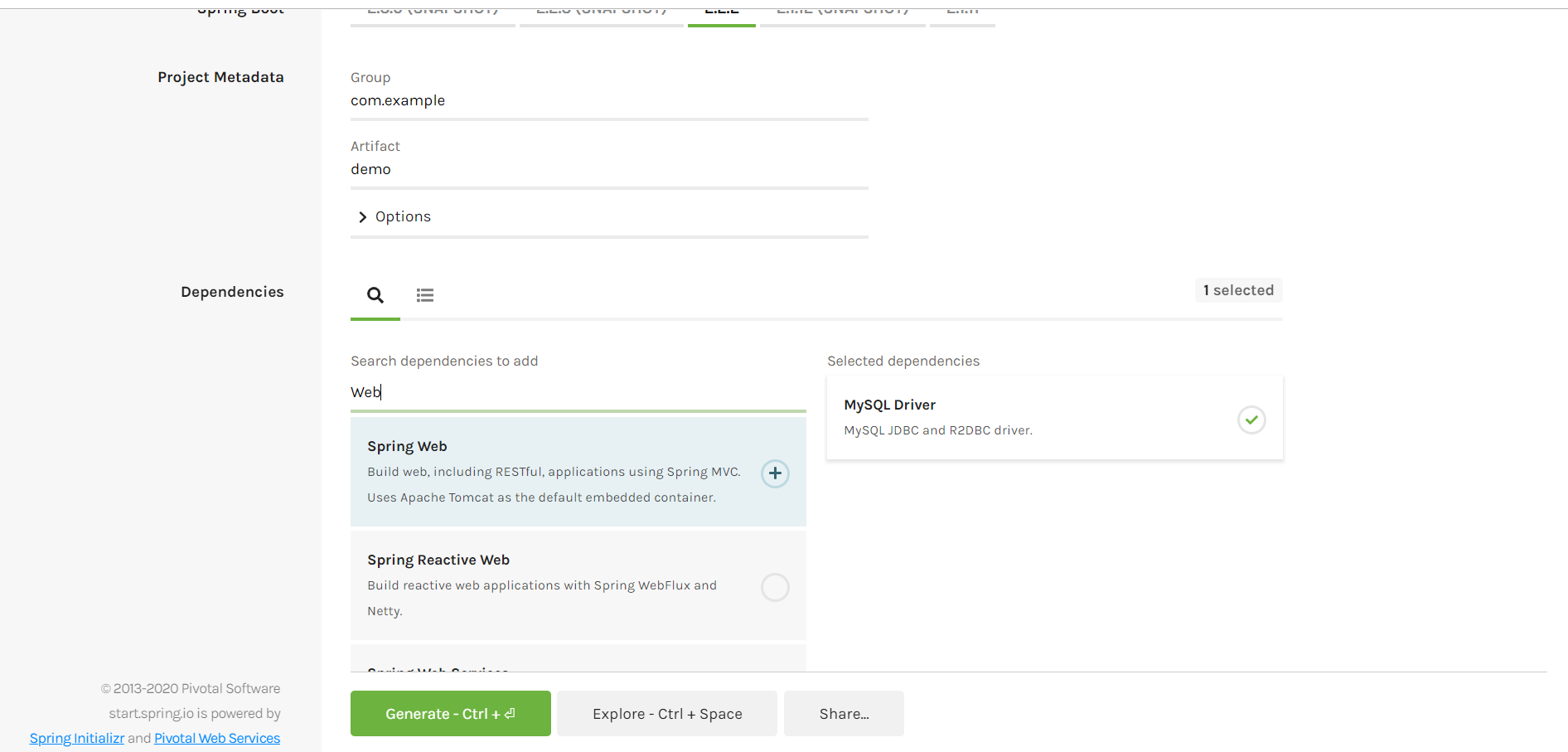Click the "Dependencies" section heading
The height and width of the screenshot is (752, 1568).
(232, 292)
